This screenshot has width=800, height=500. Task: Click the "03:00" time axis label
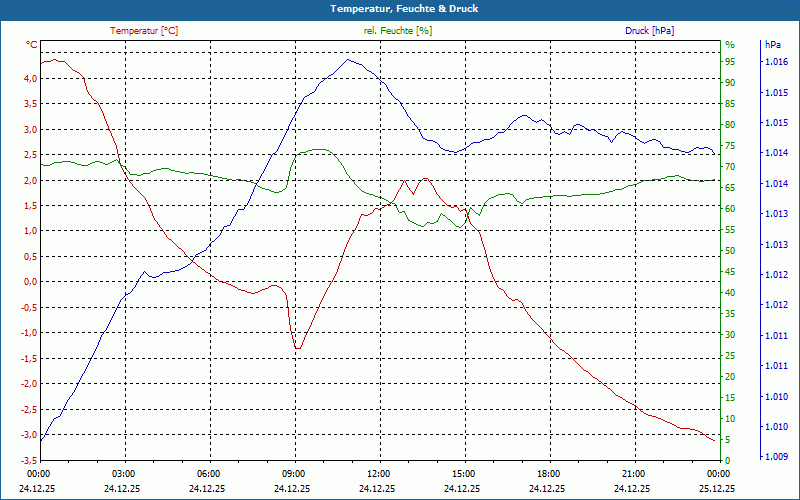click(x=124, y=474)
